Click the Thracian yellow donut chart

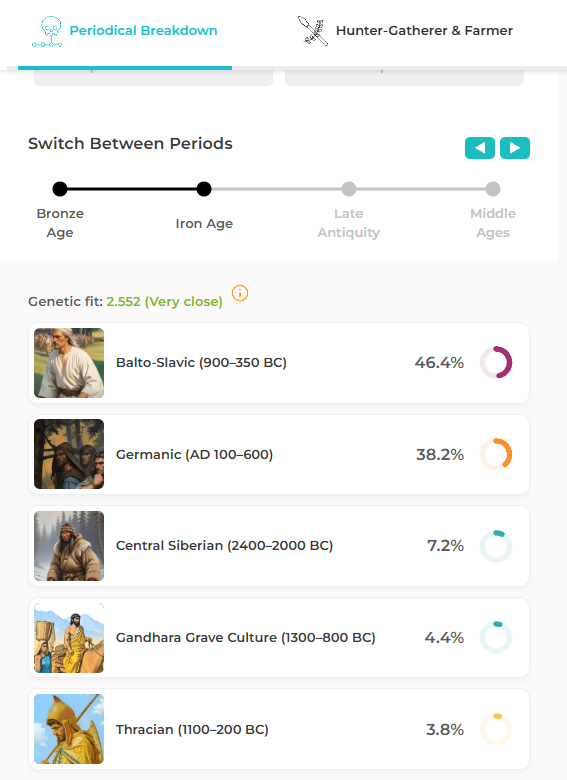496,729
